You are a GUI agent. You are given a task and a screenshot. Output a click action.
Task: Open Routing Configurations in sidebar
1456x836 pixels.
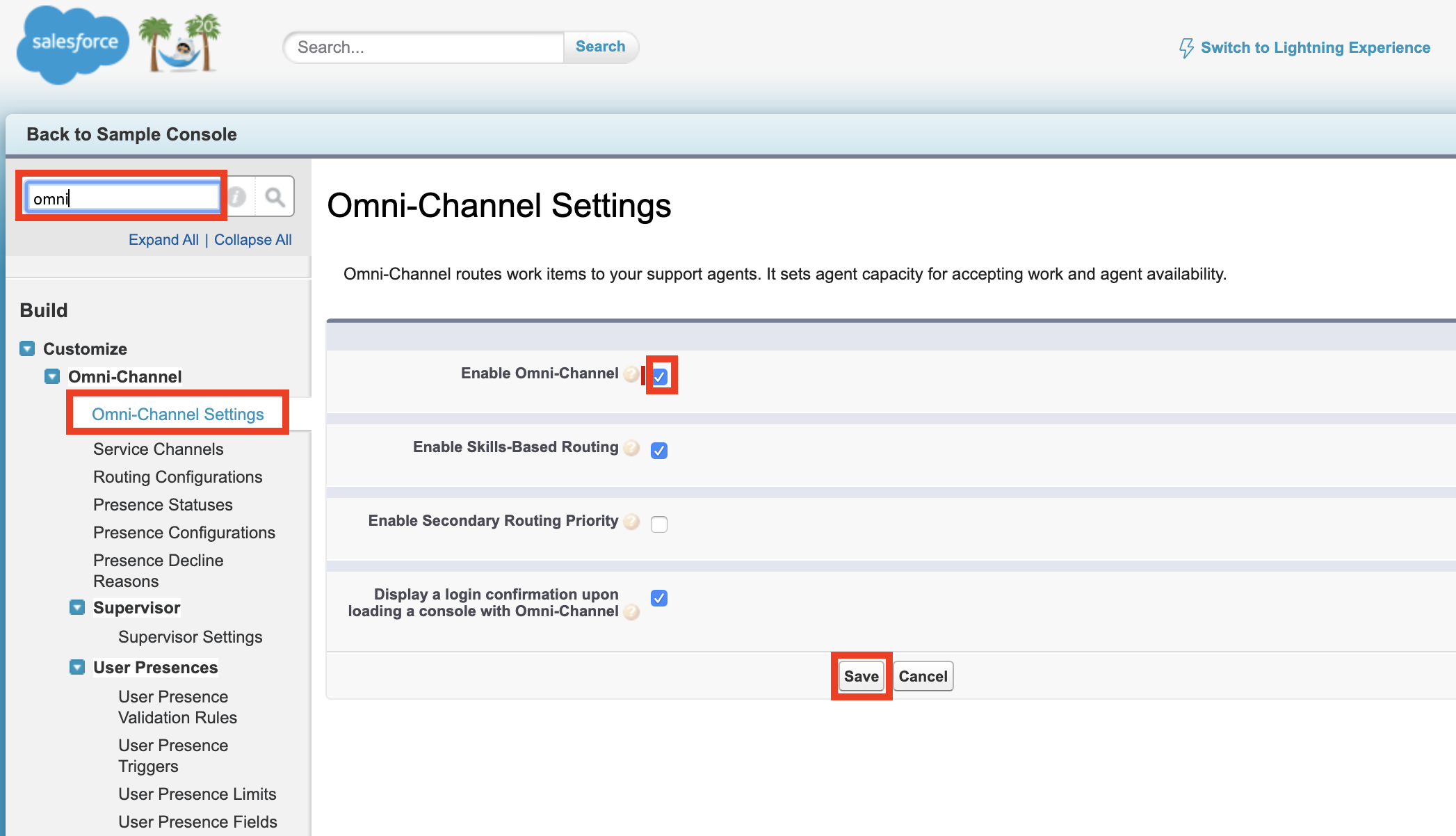click(178, 477)
